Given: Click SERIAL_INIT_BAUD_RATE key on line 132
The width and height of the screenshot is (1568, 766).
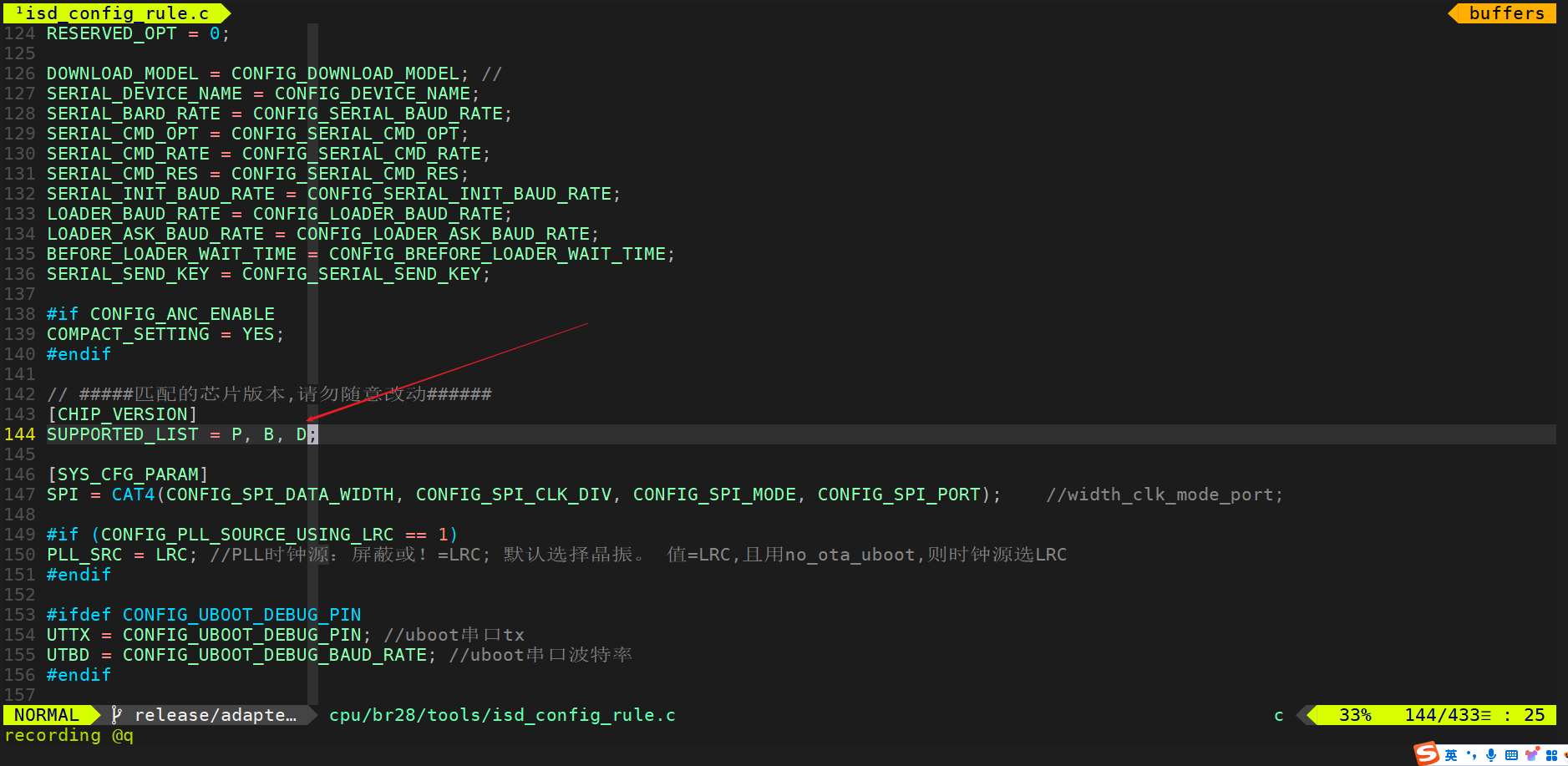Looking at the screenshot, I should (160, 194).
